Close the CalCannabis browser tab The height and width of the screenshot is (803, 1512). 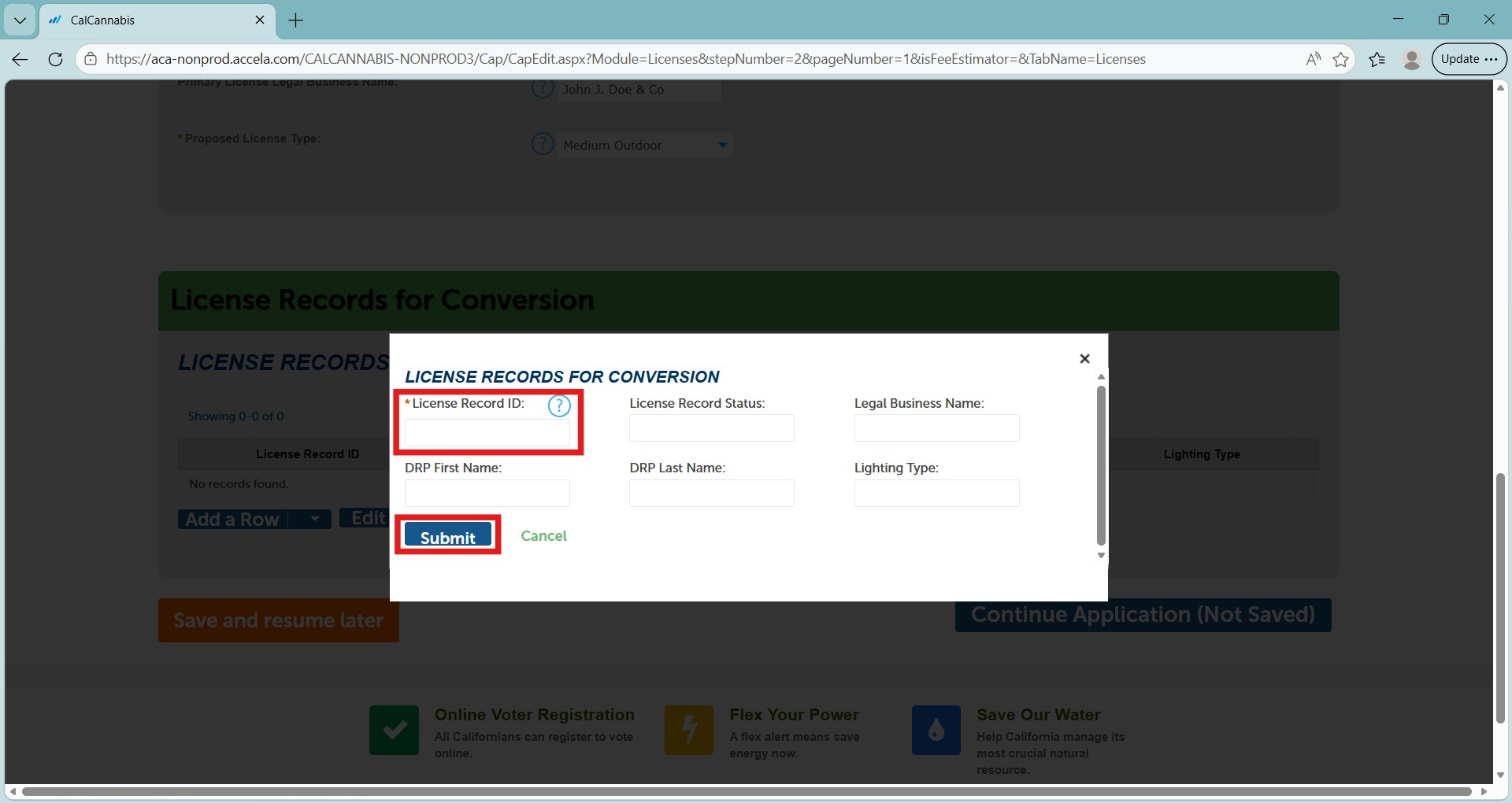pyautogui.click(x=260, y=20)
